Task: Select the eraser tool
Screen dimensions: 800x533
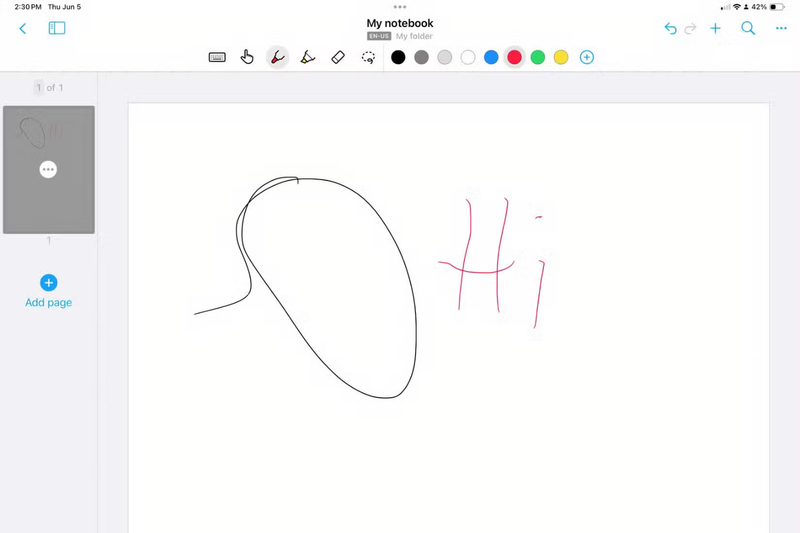Action: point(338,57)
